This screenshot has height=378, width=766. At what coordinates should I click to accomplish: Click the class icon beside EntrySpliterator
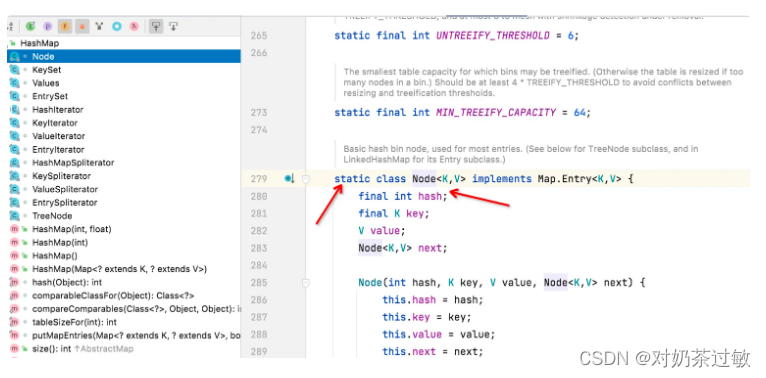(x=15, y=202)
